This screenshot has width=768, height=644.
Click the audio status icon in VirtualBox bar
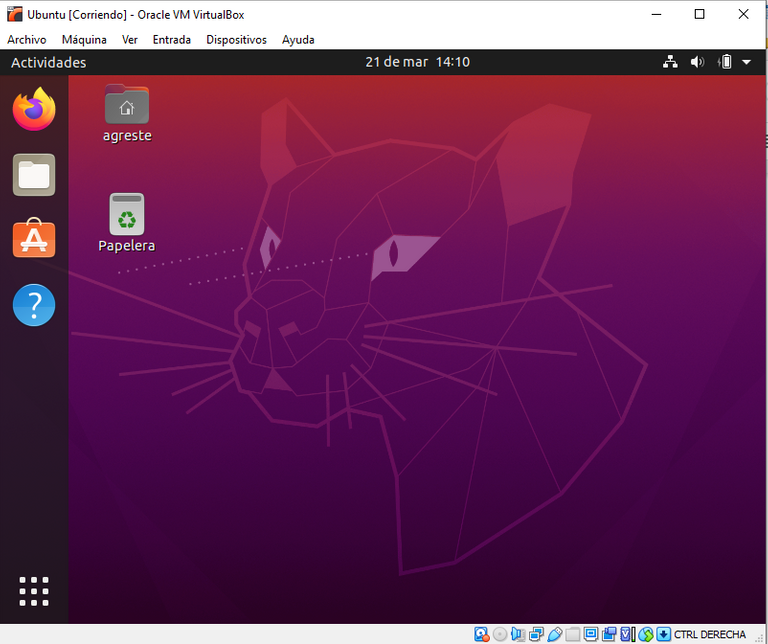click(x=518, y=634)
